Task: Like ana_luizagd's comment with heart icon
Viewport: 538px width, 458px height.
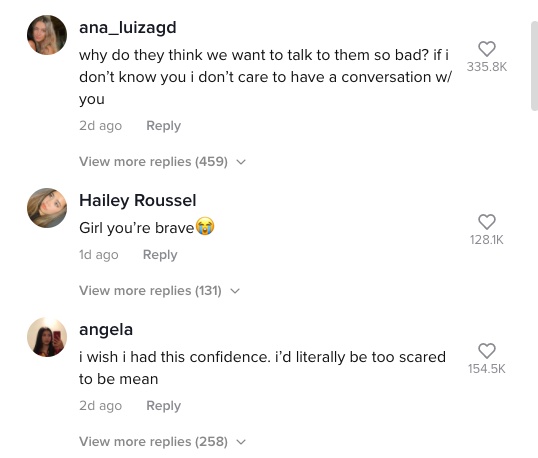Action: [487, 49]
